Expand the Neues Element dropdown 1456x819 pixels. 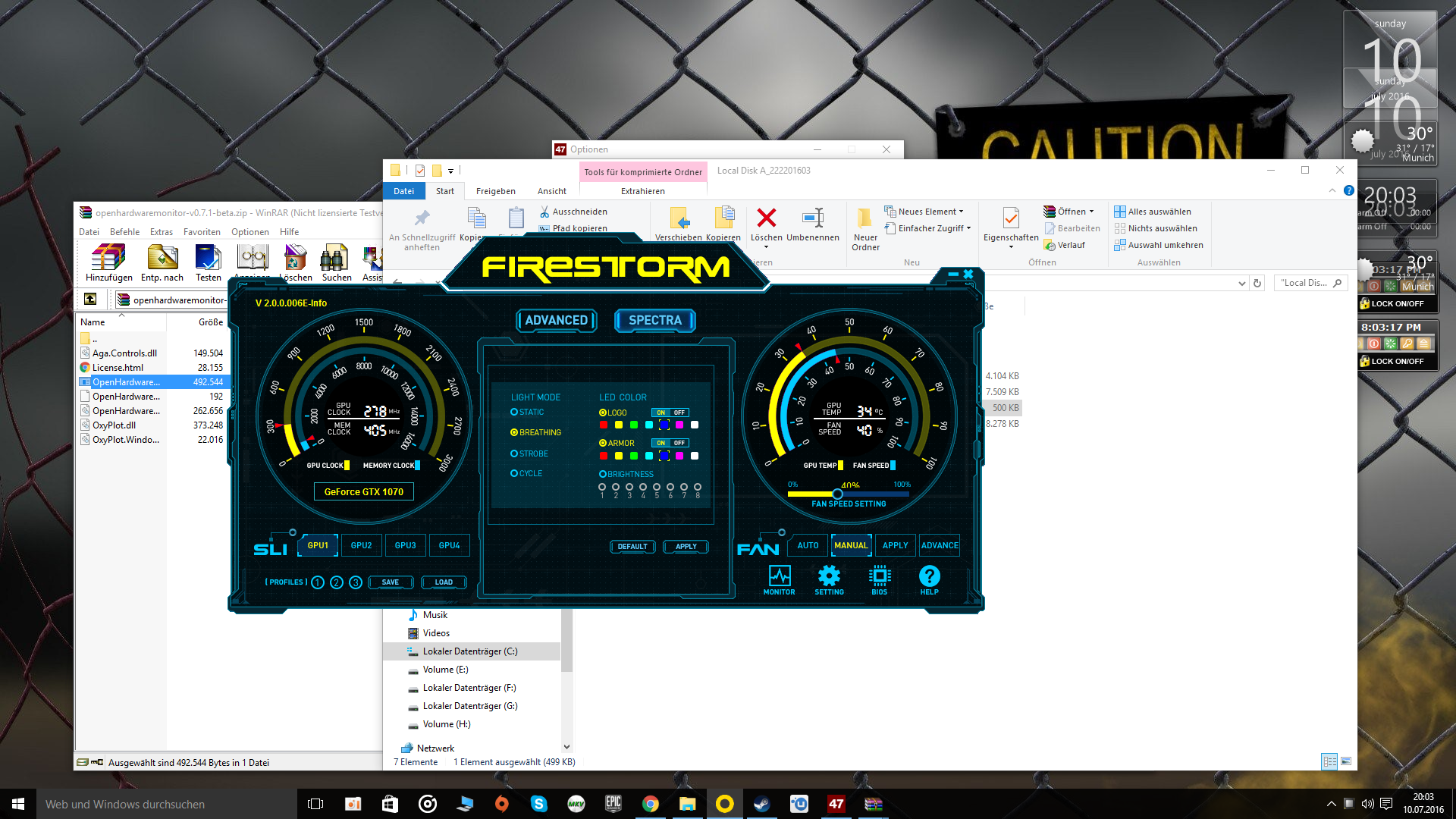pyautogui.click(x=961, y=212)
